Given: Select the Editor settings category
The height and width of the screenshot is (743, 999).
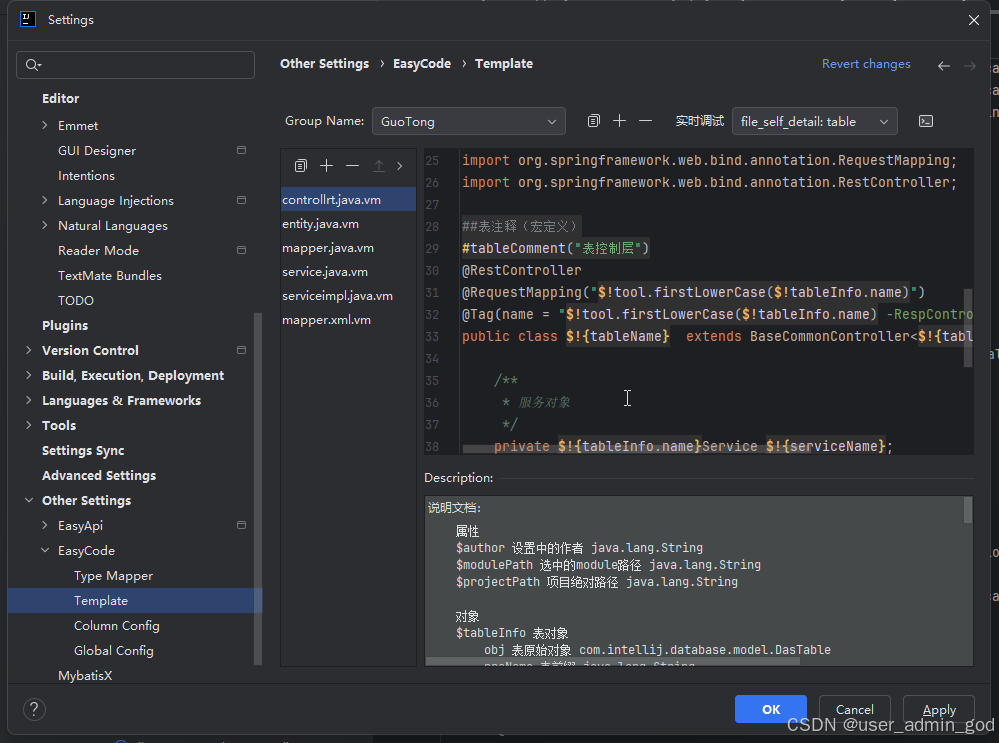Looking at the screenshot, I should pyautogui.click(x=61, y=98).
